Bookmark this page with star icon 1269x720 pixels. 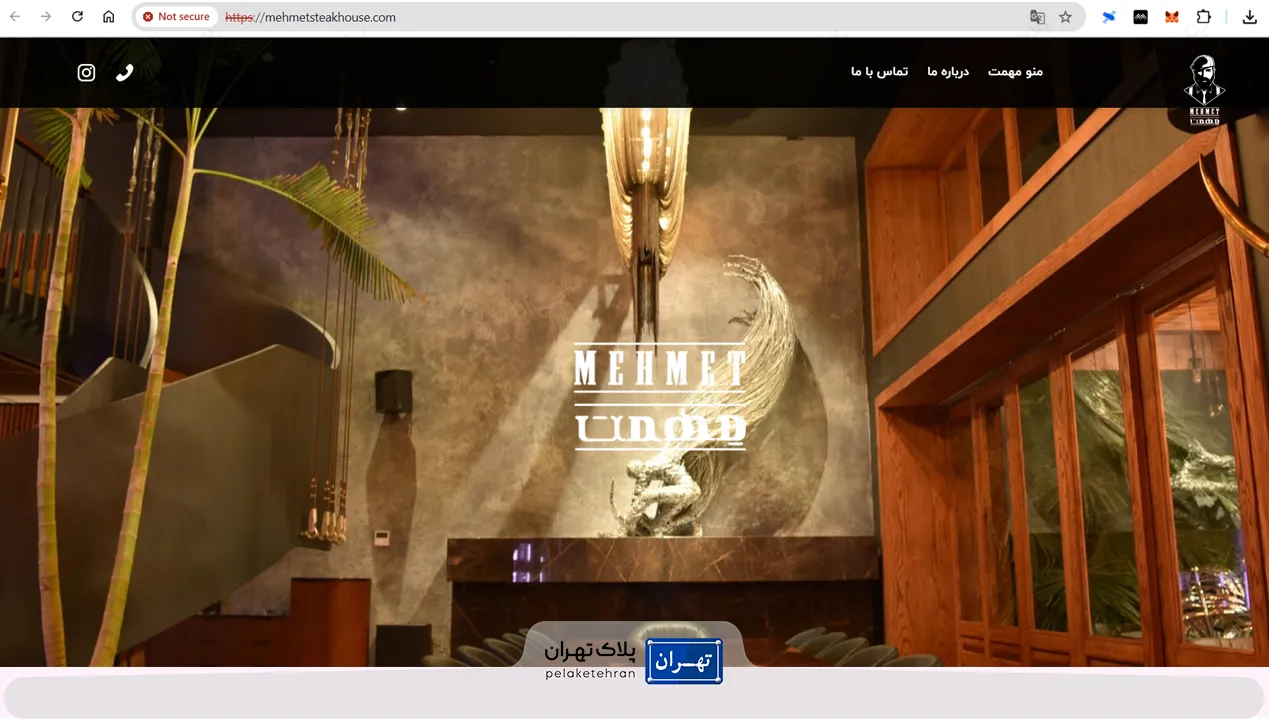pos(1065,17)
